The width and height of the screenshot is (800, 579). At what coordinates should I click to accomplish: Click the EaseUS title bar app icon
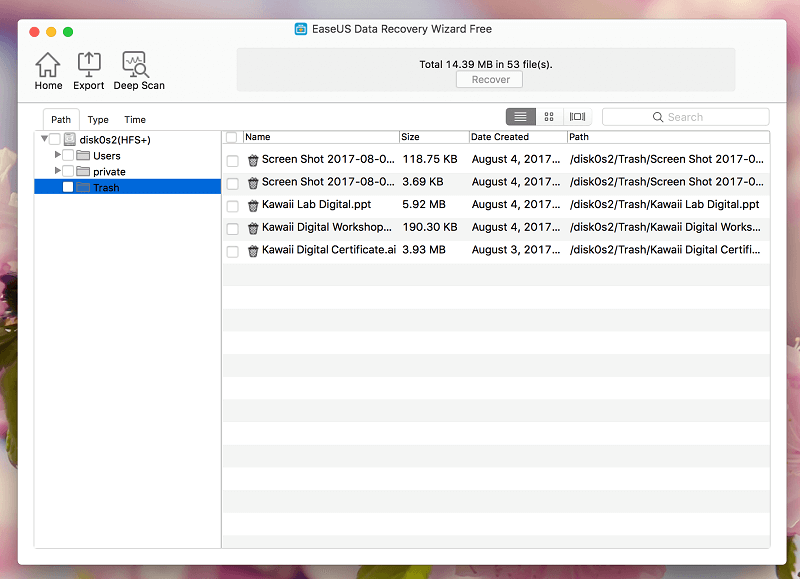301,29
